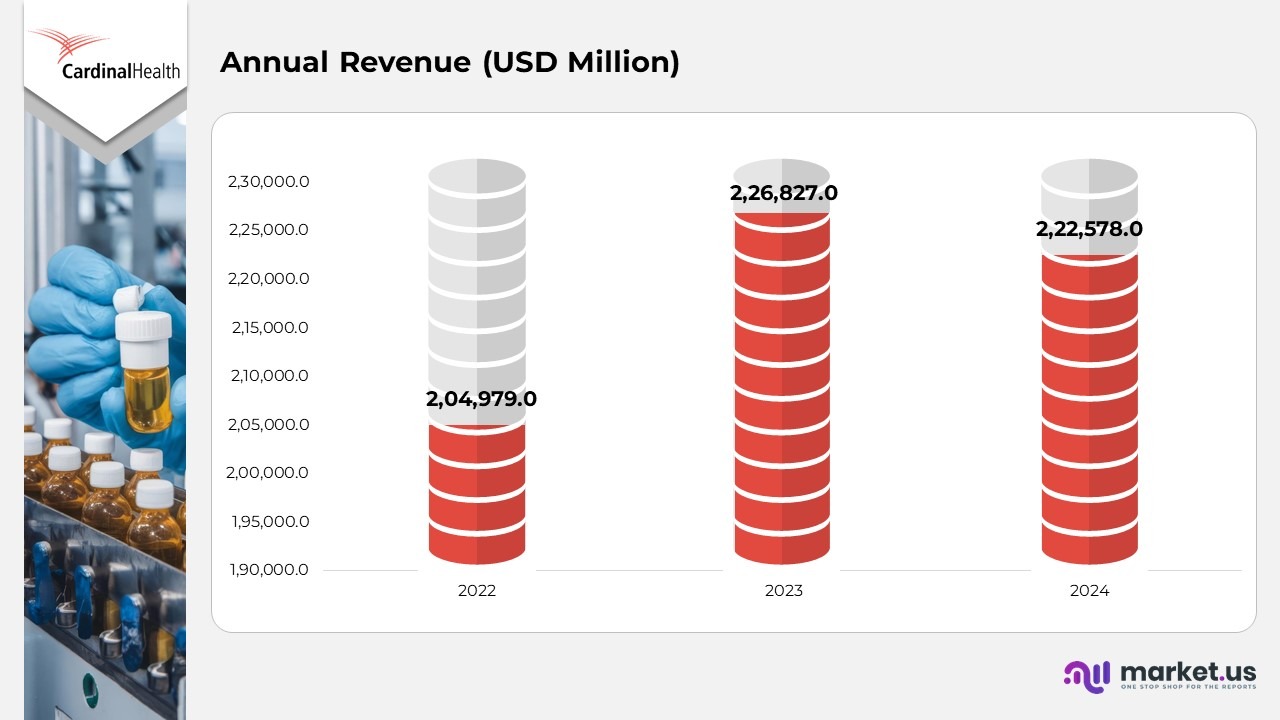Click the 2,26,827.0 data label
1280x720 pixels.
[784, 193]
